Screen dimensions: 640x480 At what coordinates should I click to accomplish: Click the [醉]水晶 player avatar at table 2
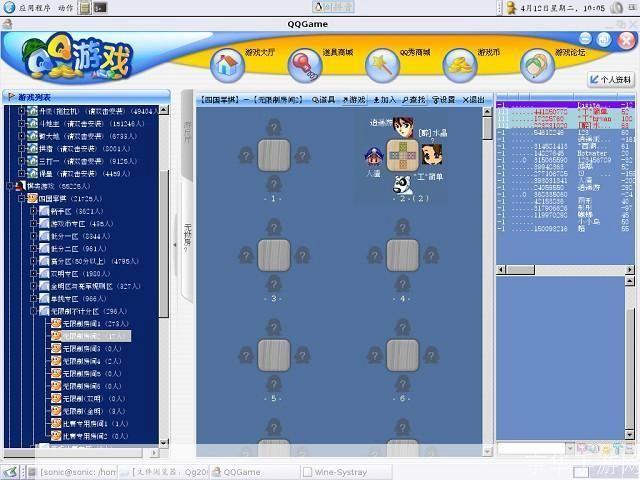[431, 154]
